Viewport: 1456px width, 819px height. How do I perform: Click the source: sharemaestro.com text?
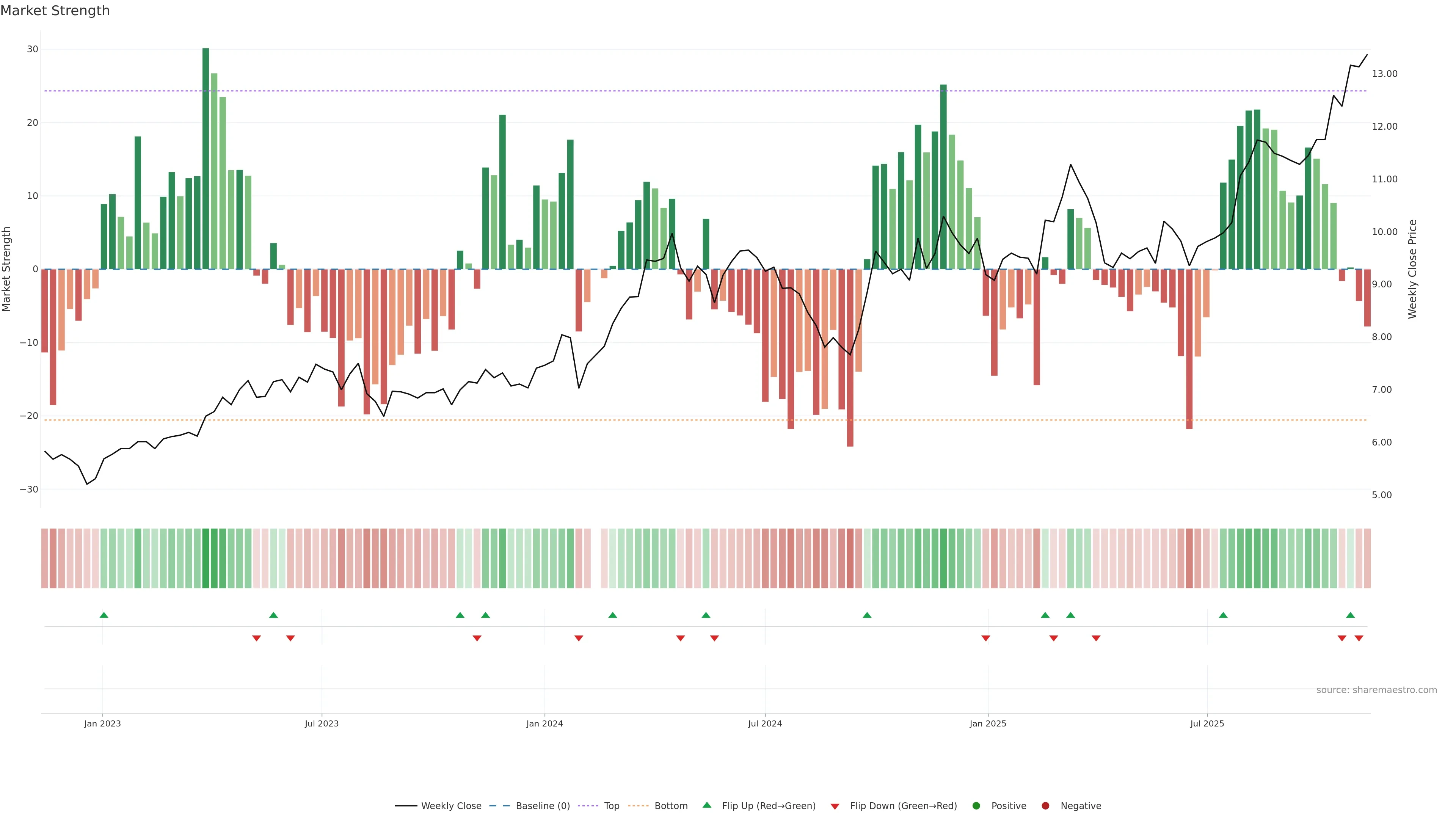[x=1376, y=690]
